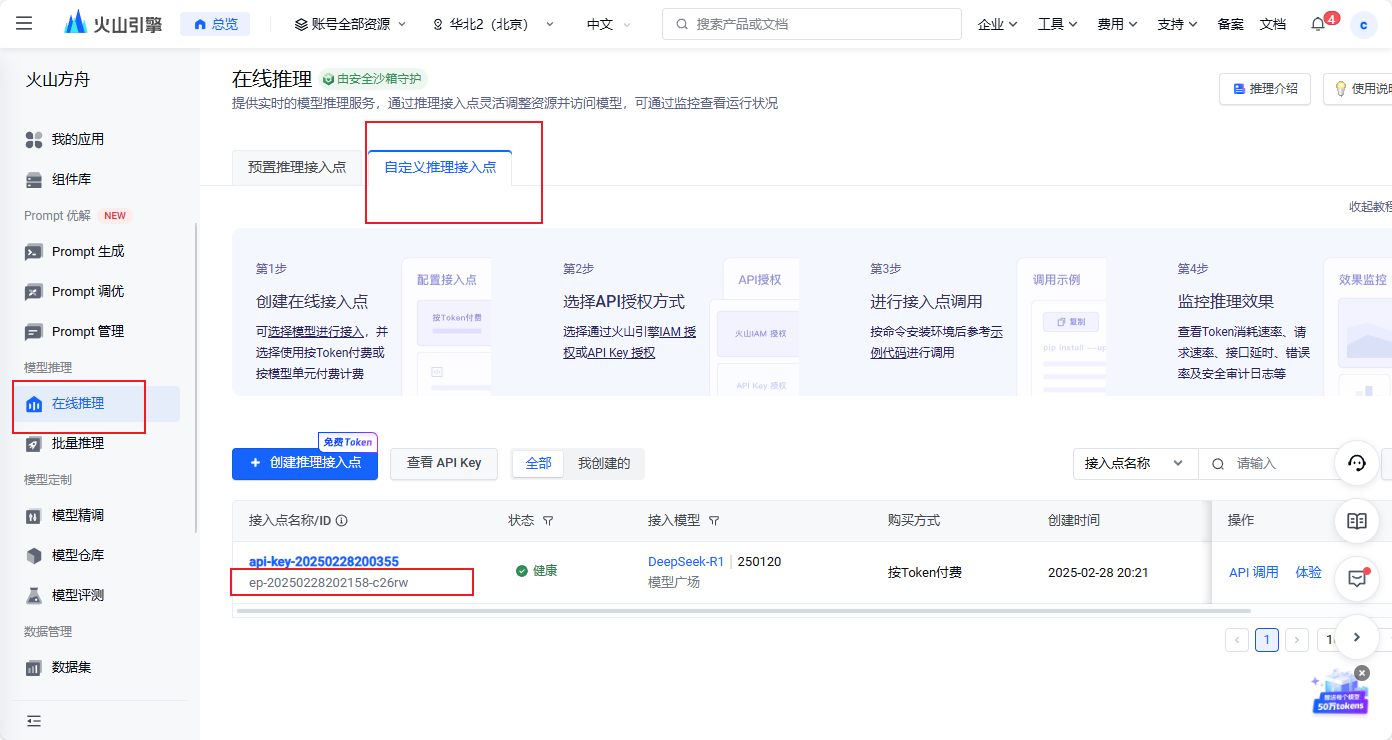Viewport: 1392px width, 740px height.
Task: Collapse the sidebar with bottom icon
Action: click(34, 720)
